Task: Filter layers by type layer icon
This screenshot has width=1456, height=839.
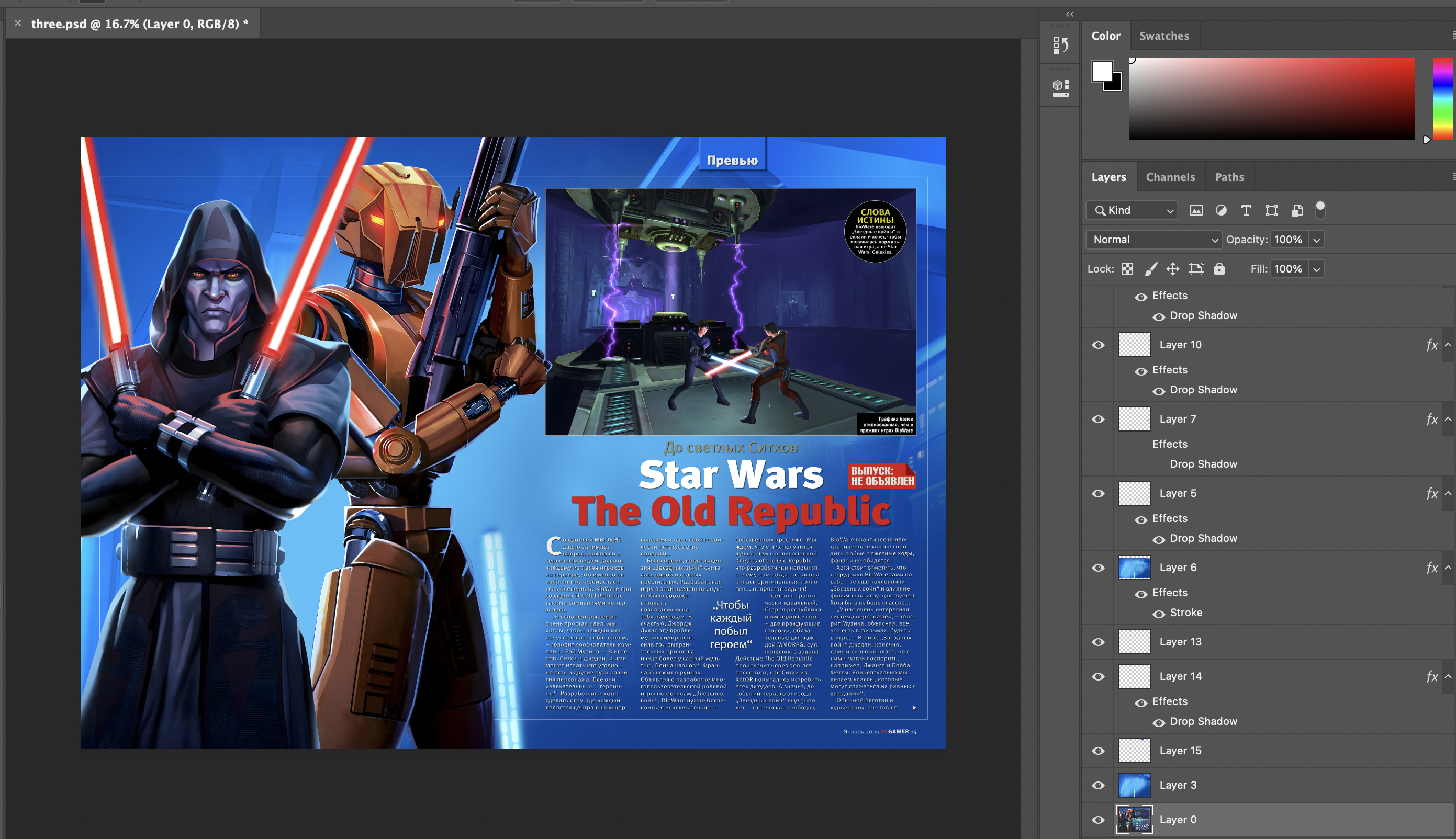Action: click(x=1246, y=210)
